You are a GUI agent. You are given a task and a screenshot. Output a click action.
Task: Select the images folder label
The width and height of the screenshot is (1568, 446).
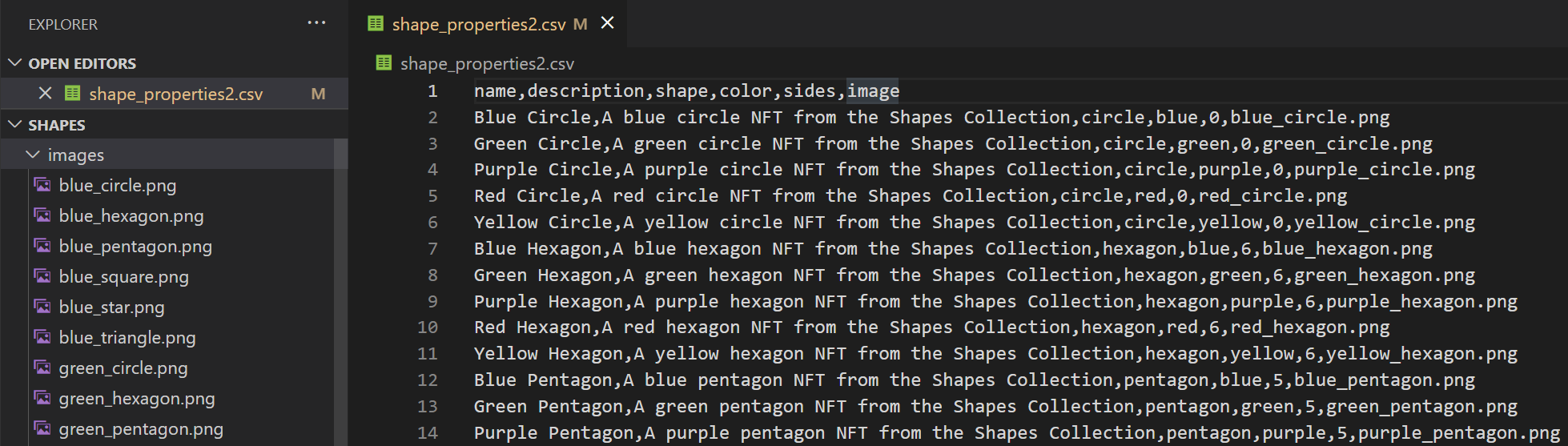[76, 155]
